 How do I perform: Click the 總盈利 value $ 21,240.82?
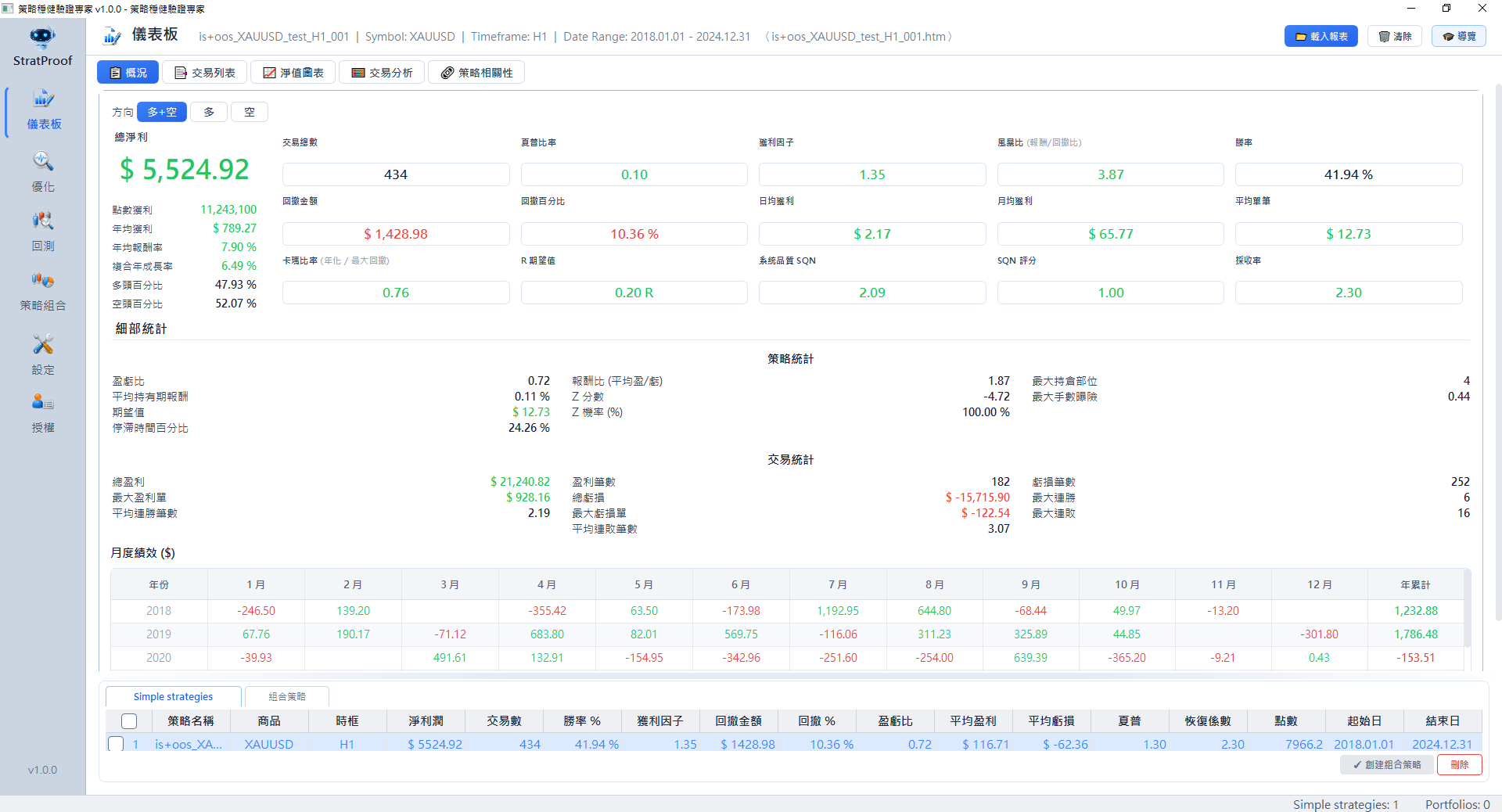[520, 482]
